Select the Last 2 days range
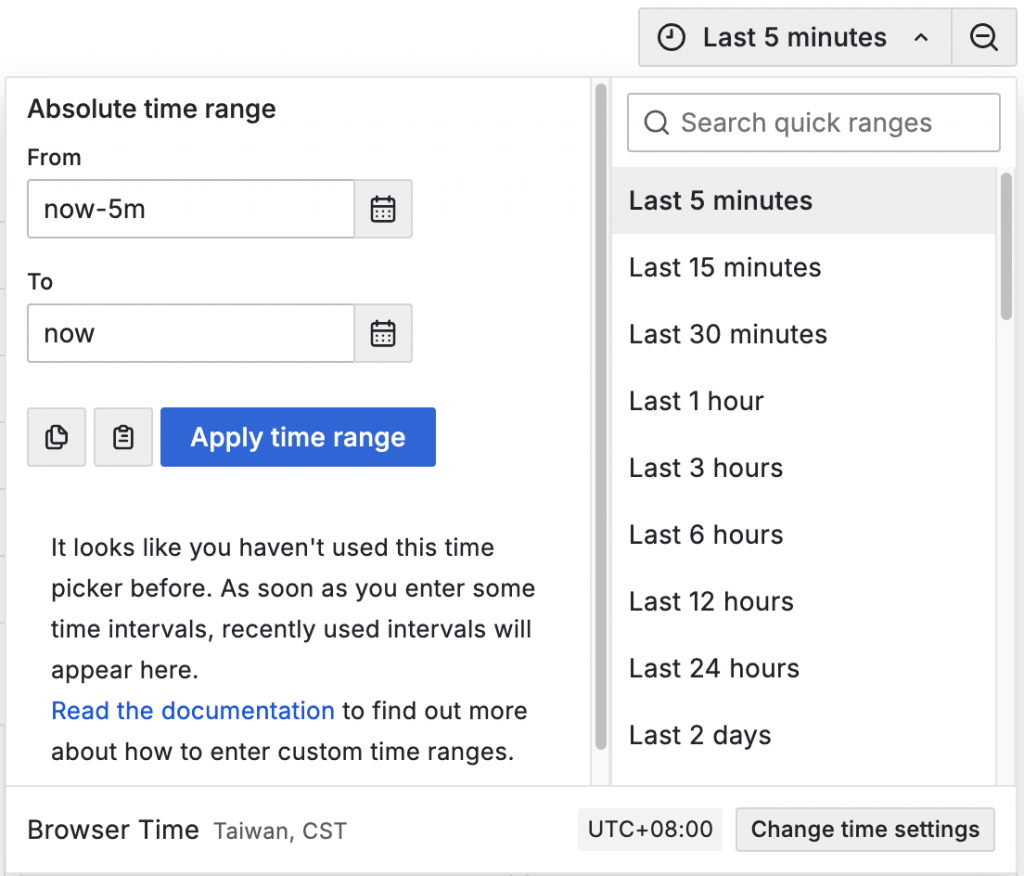 click(x=700, y=736)
